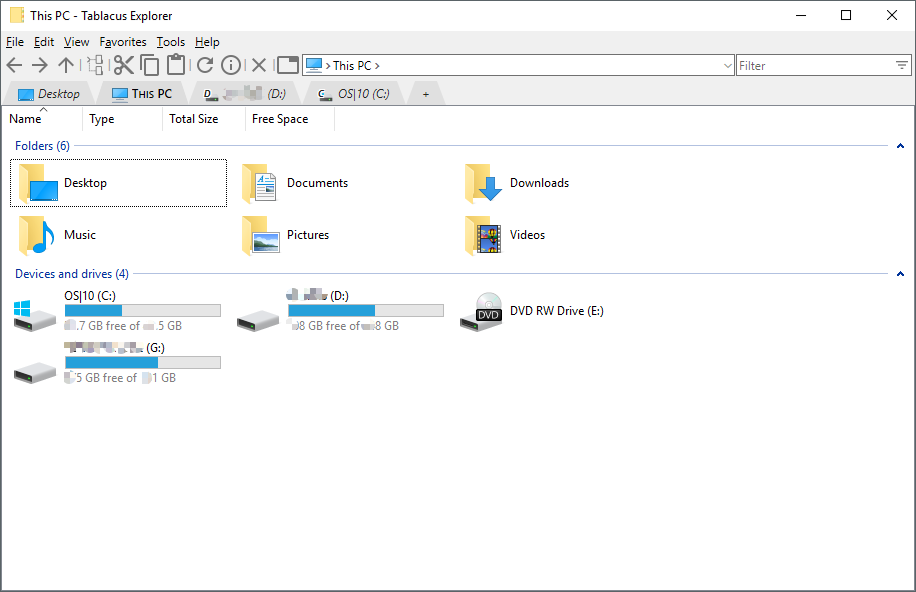The height and width of the screenshot is (592, 916).
Task: Add a new tab with plus
Action: click(426, 94)
